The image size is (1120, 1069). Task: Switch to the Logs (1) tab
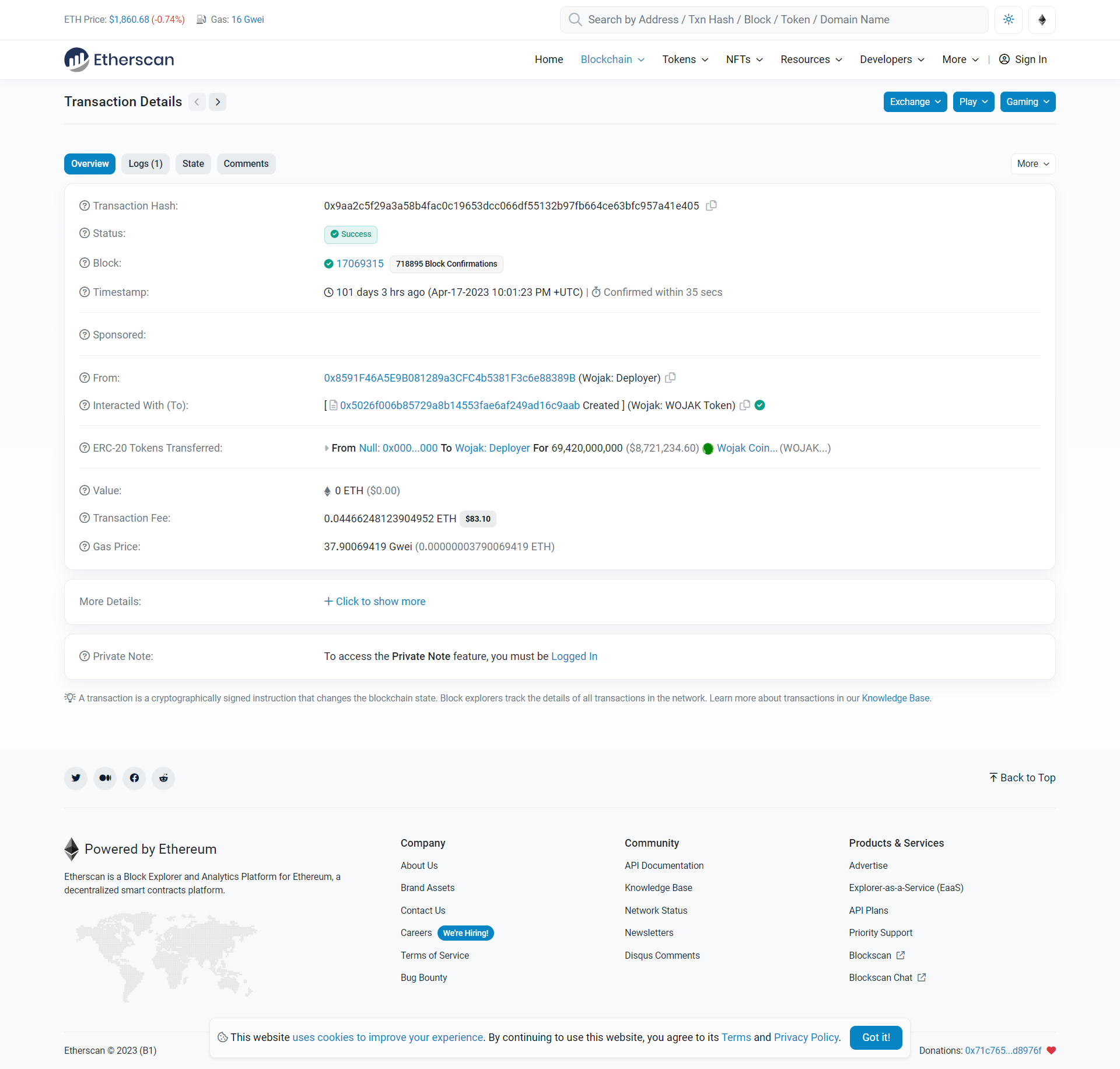pyautogui.click(x=145, y=164)
